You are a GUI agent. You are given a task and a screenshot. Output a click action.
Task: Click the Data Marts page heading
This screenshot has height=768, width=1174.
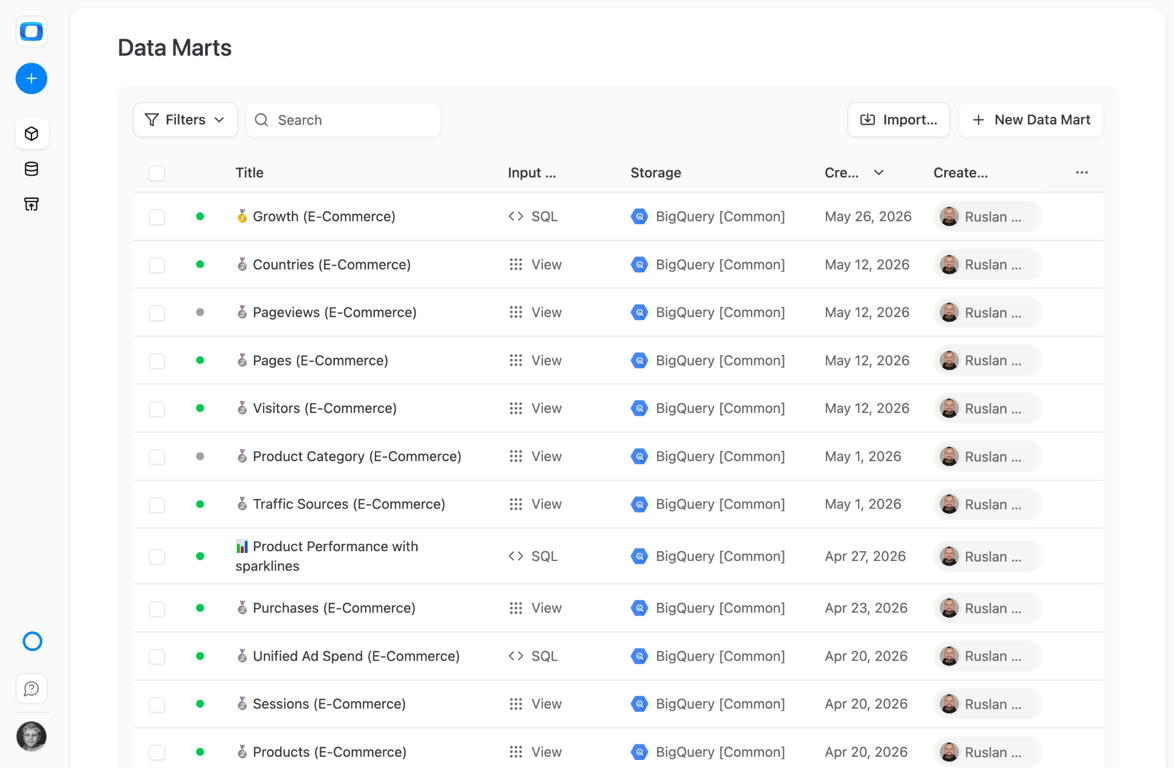click(174, 48)
